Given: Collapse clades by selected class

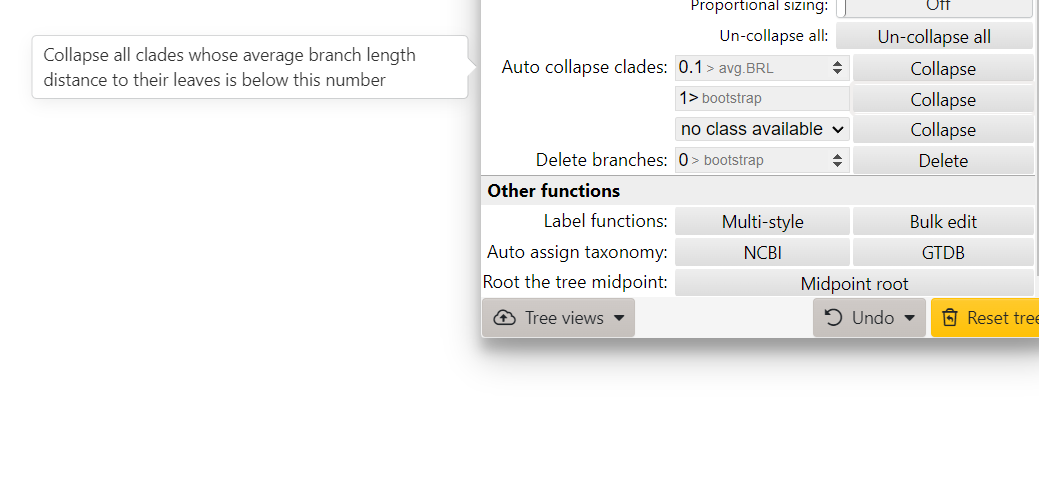Looking at the screenshot, I should click(x=942, y=129).
